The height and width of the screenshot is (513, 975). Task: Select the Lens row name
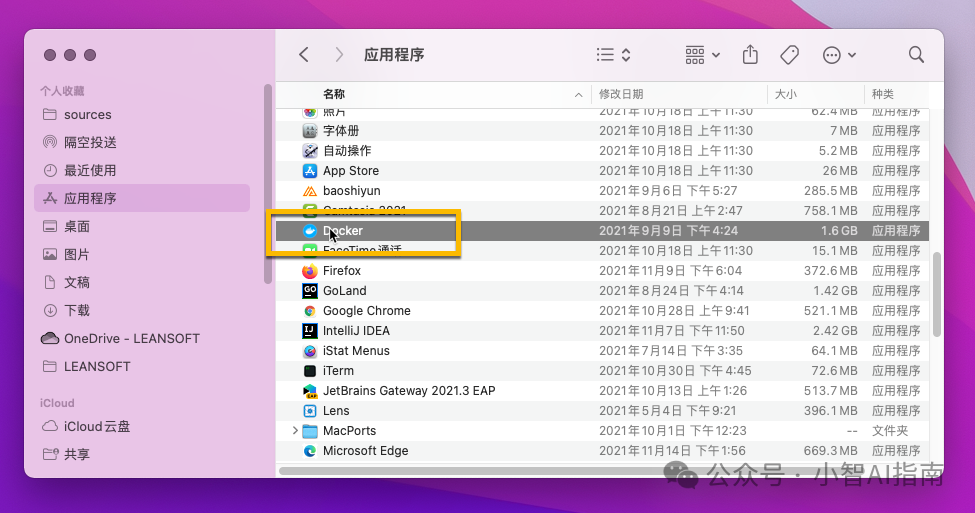point(336,410)
